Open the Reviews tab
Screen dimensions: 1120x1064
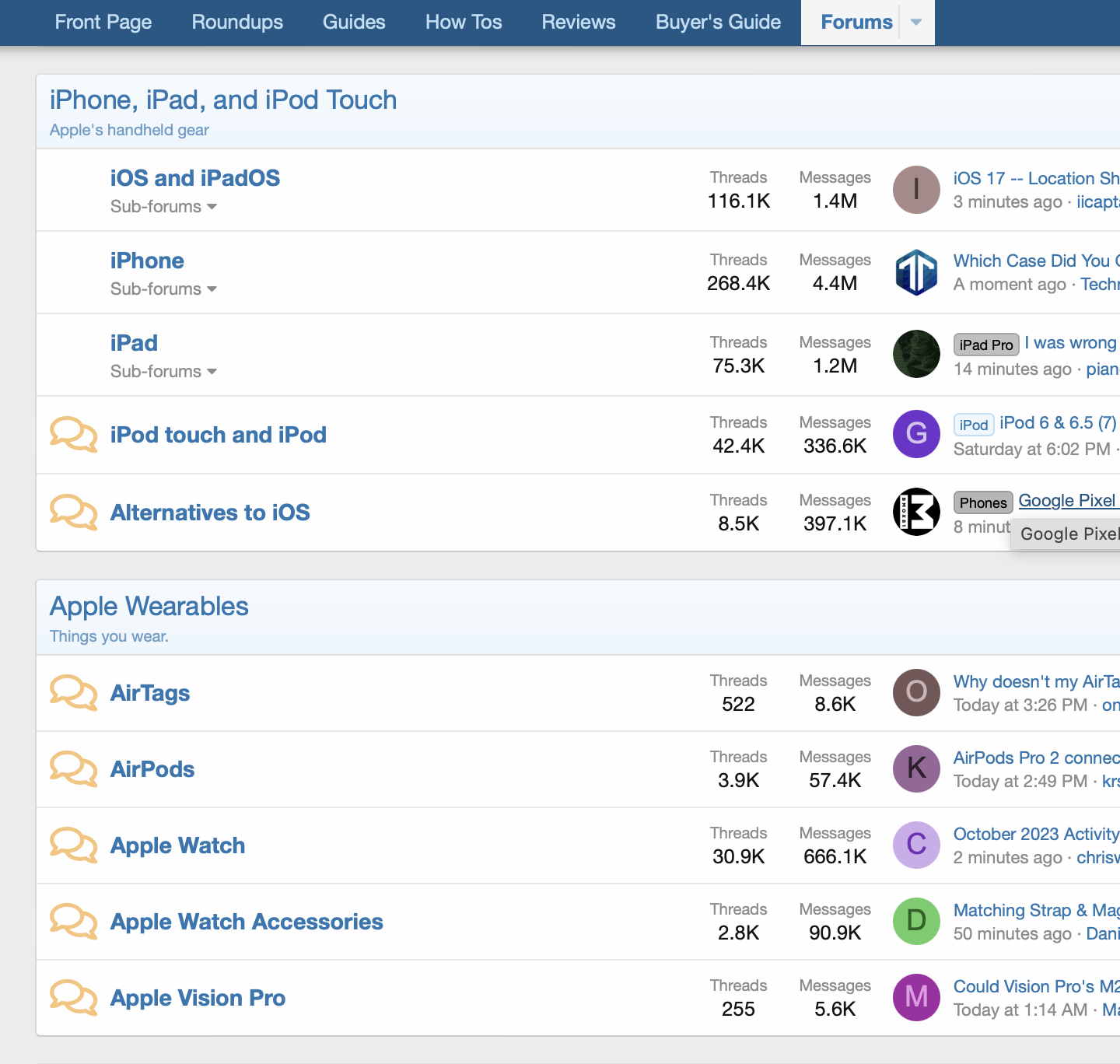click(x=579, y=23)
